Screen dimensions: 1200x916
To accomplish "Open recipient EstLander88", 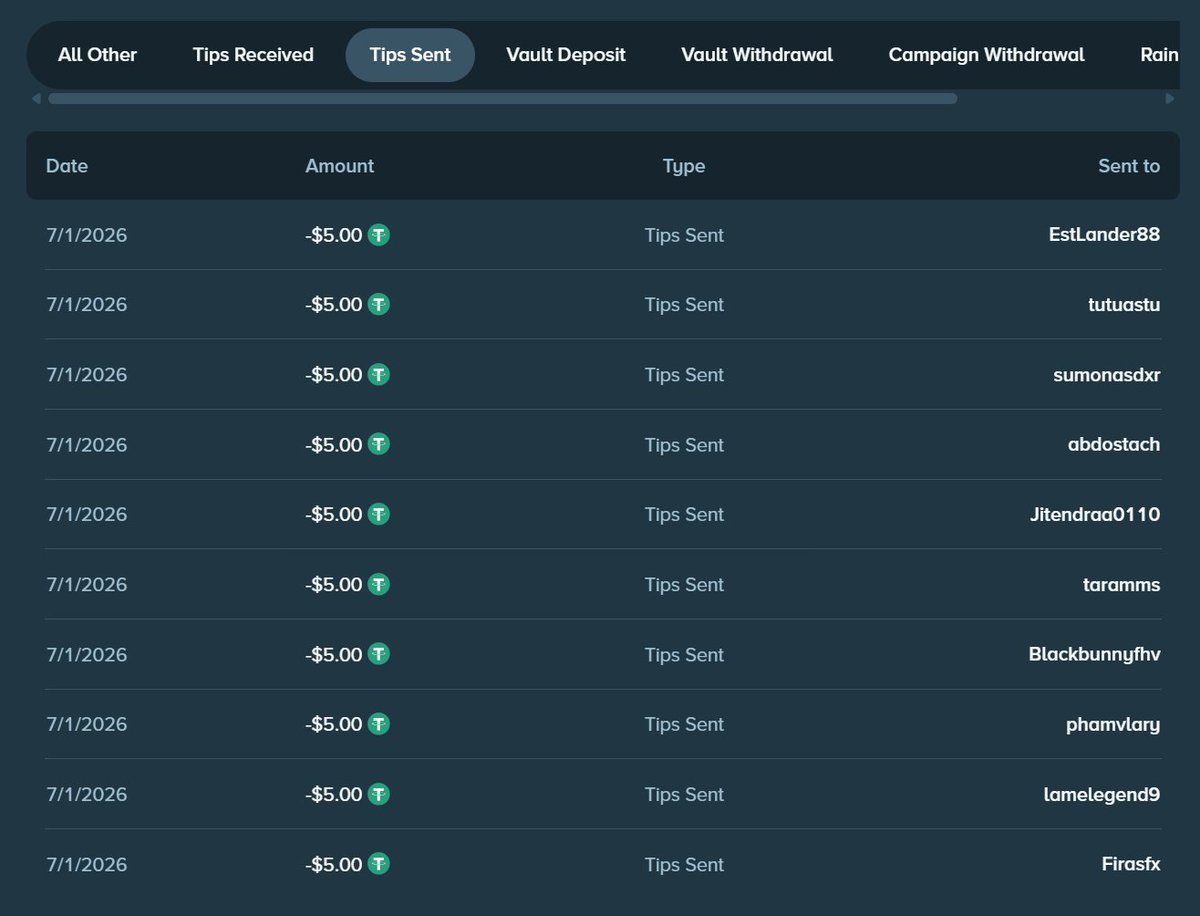I will pos(1105,235).
